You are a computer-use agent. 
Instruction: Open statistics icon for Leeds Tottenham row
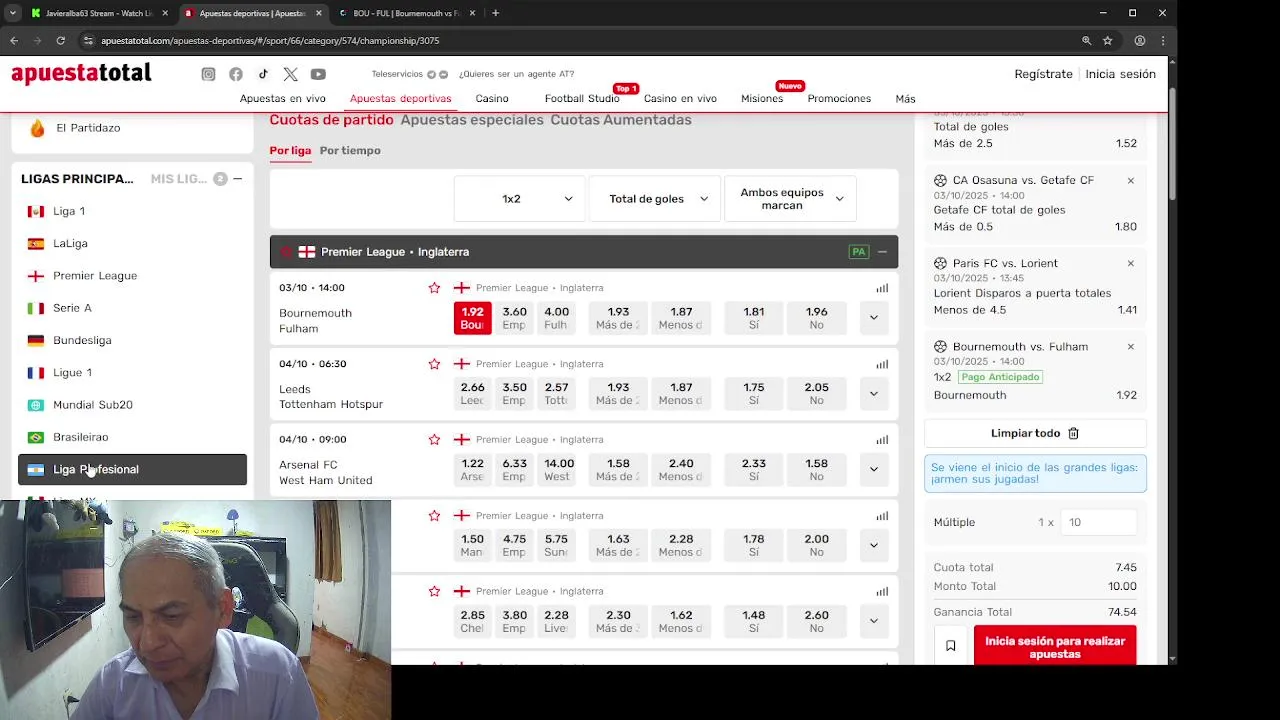[882, 364]
